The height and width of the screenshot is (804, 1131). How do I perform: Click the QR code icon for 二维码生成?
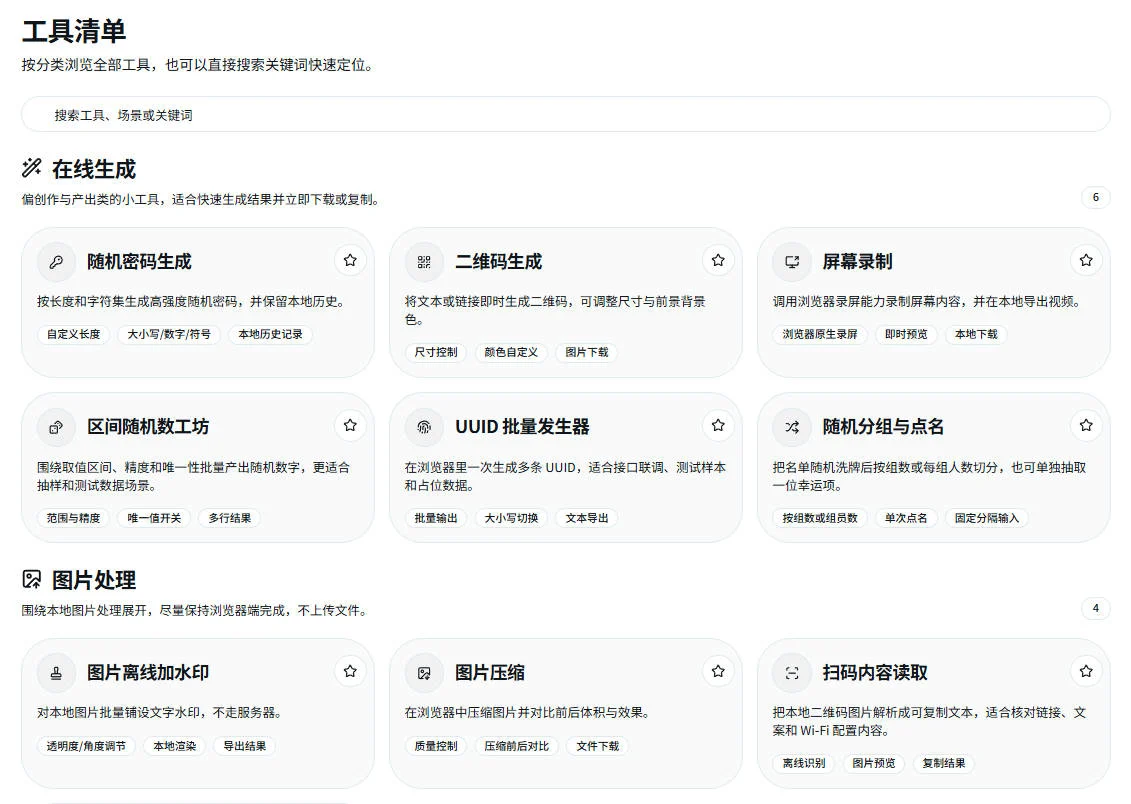424,261
